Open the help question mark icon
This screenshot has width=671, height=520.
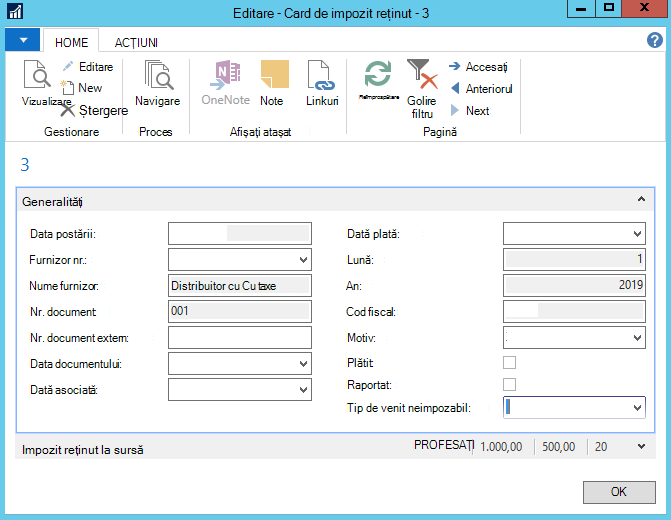655,40
